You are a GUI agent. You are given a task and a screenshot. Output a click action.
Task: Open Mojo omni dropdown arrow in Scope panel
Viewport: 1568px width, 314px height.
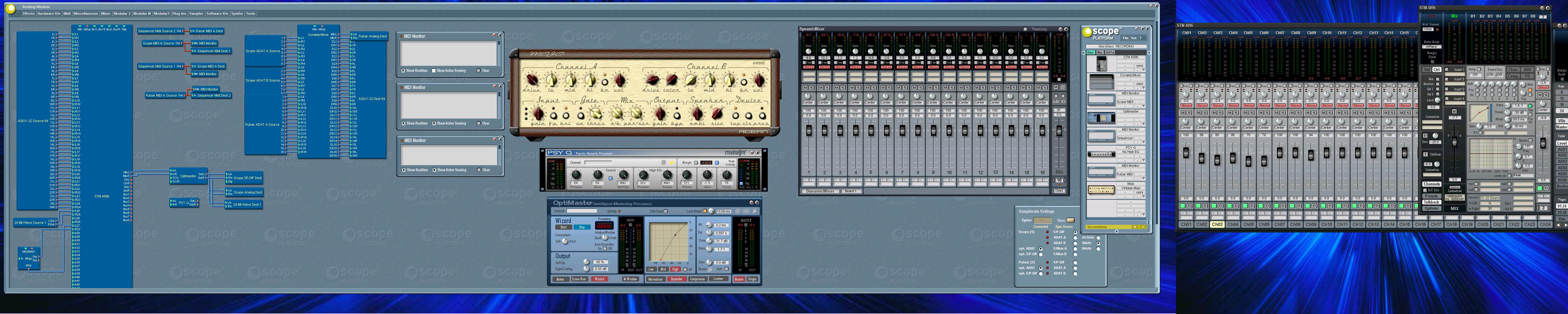(1144, 196)
